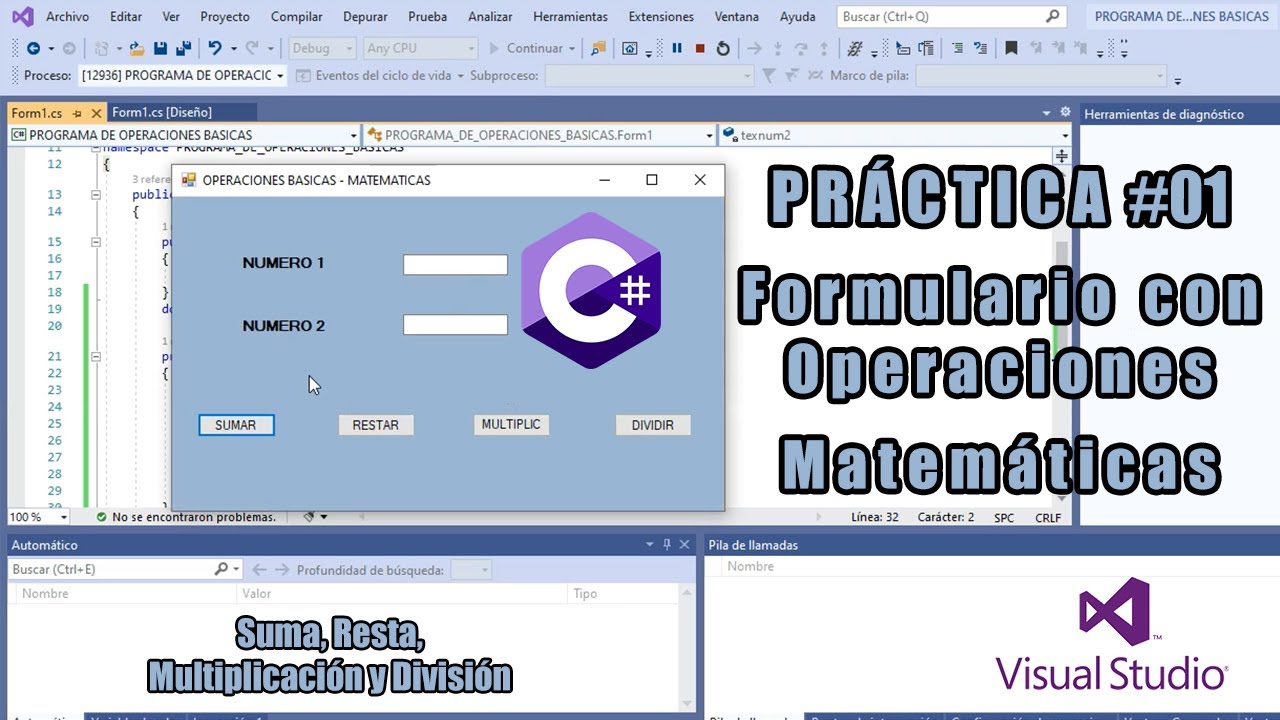Click the search magnifier in Buscar box
Image resolution: width=1280 pixels, height=720 pixels.
pyautogui.click(x=1052, y=16)
